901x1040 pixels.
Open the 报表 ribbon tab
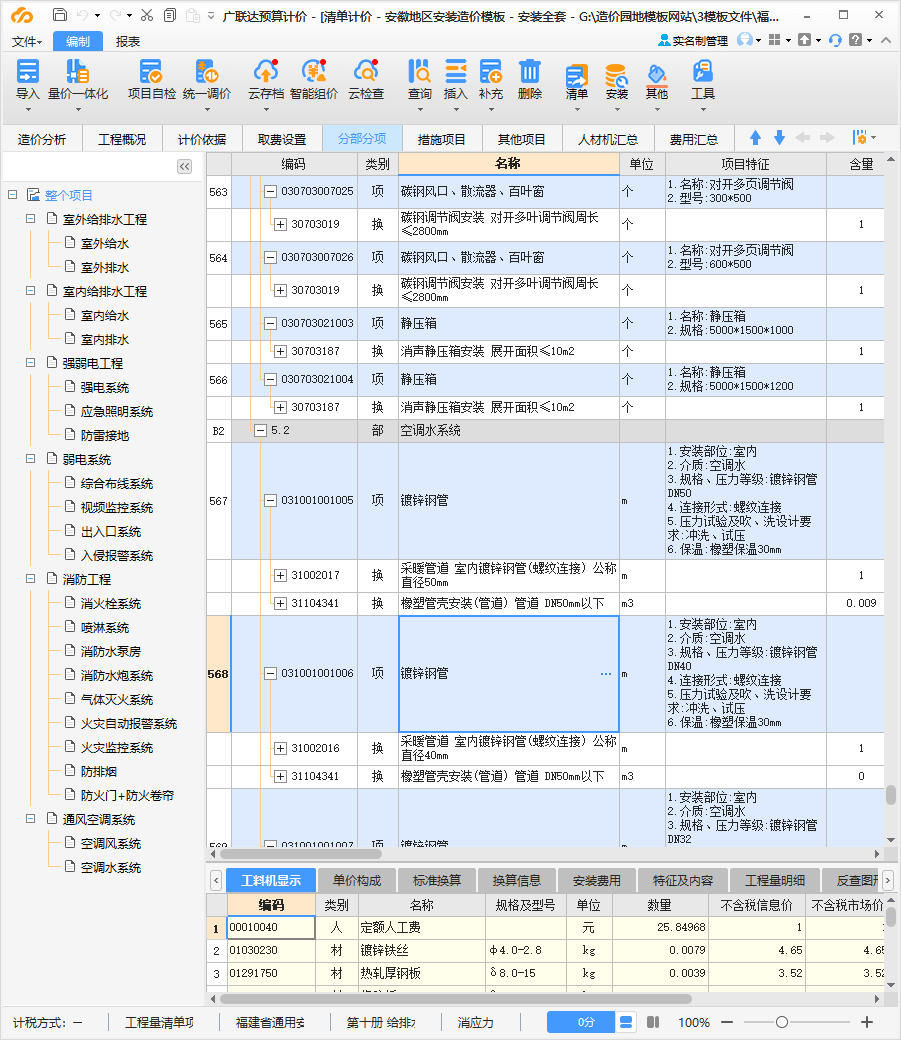click(x=128, y=41)
